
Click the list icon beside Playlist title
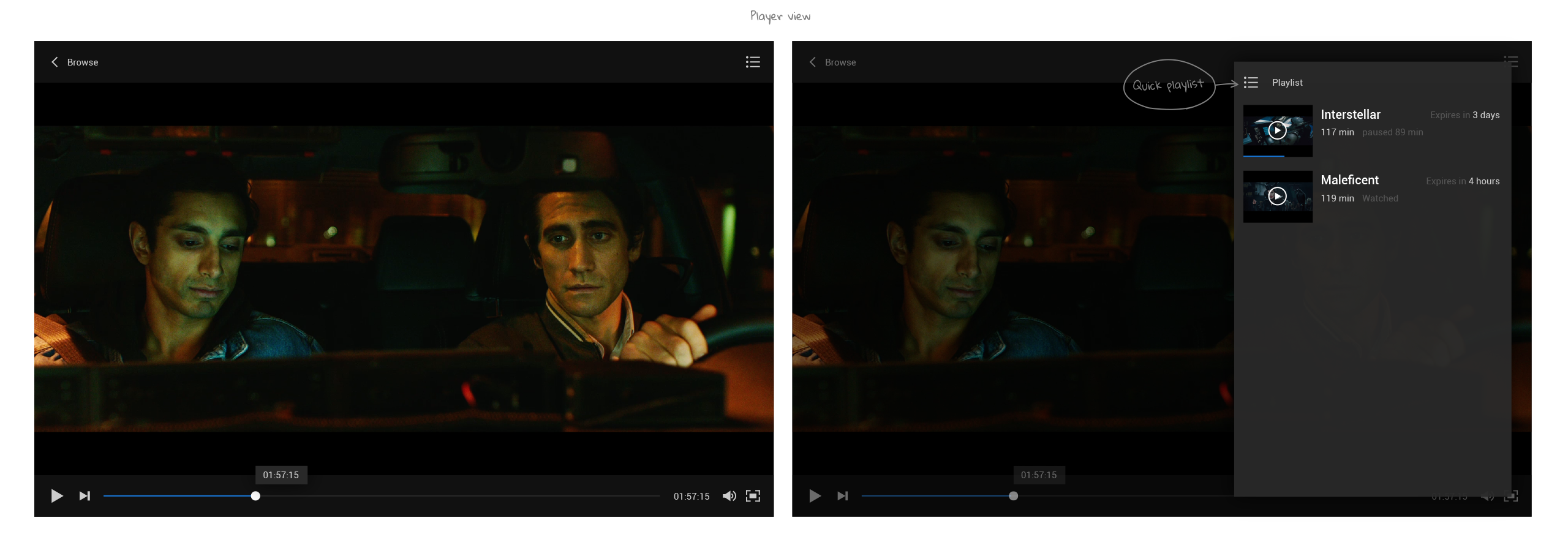(1251, 82)
